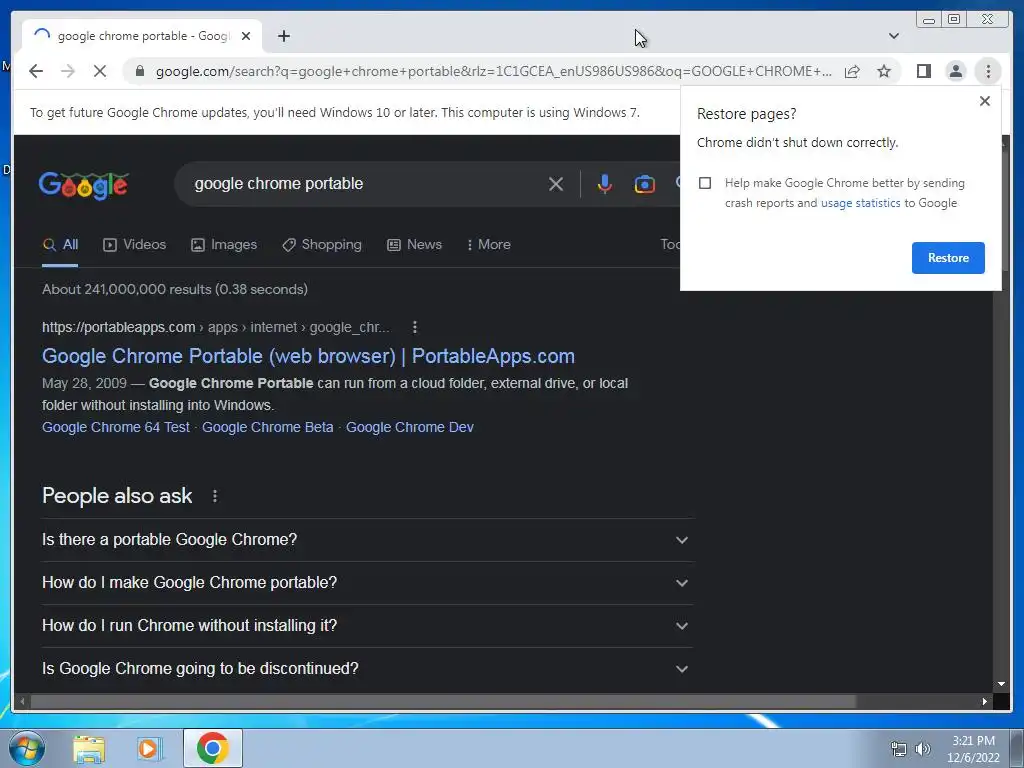Bookmark this page with the star

tap(884, 71)
